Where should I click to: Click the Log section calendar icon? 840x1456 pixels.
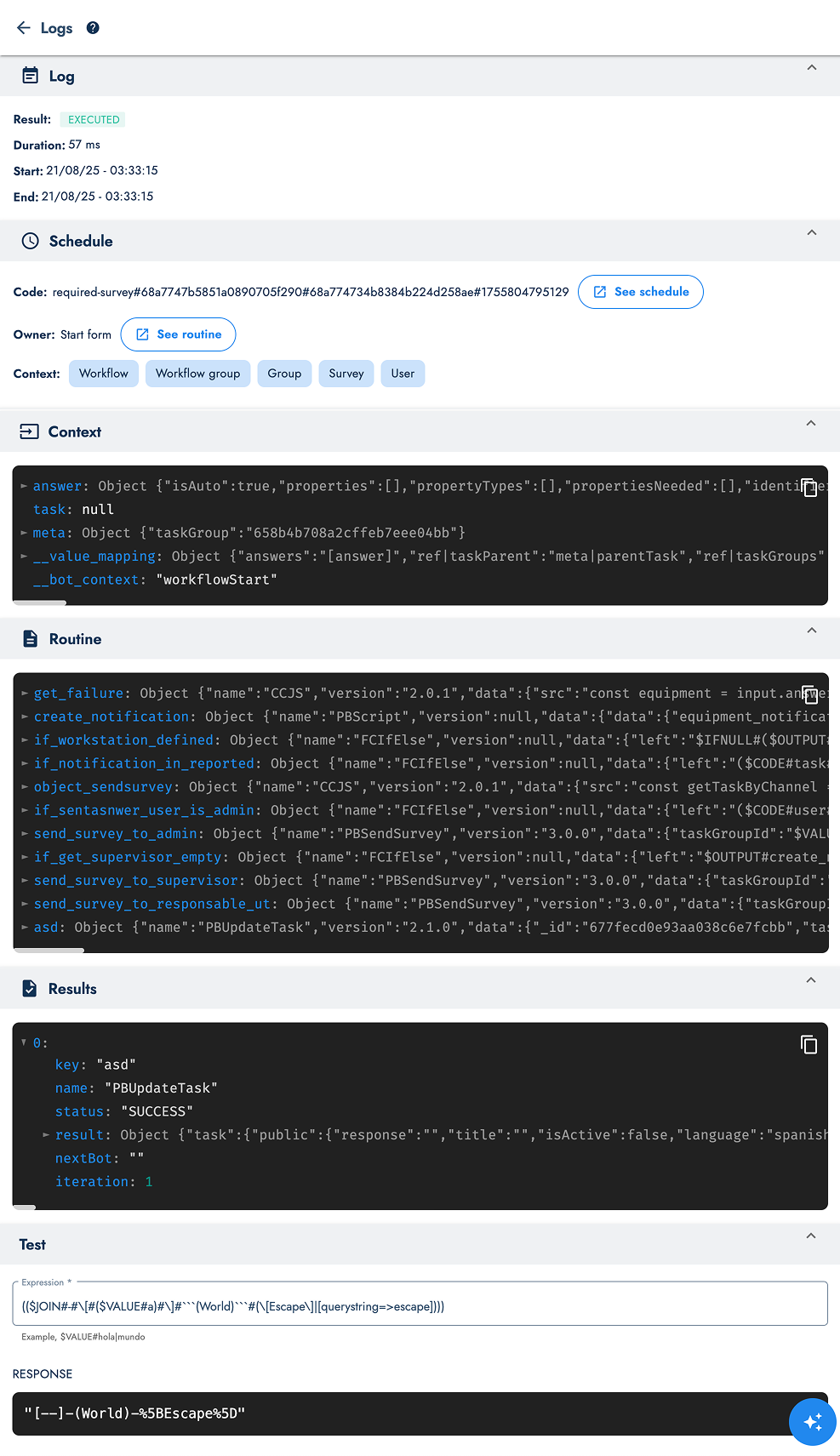click(x=30, y=76)
